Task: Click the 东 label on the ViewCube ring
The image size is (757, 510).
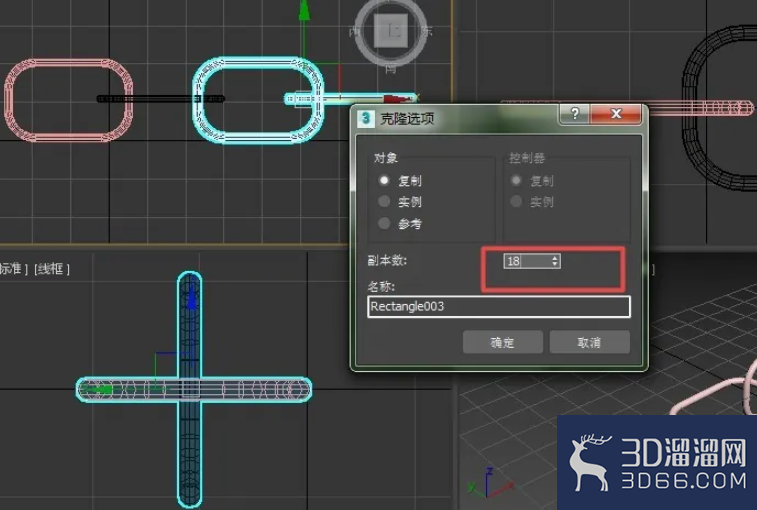Action: point(426,31)
